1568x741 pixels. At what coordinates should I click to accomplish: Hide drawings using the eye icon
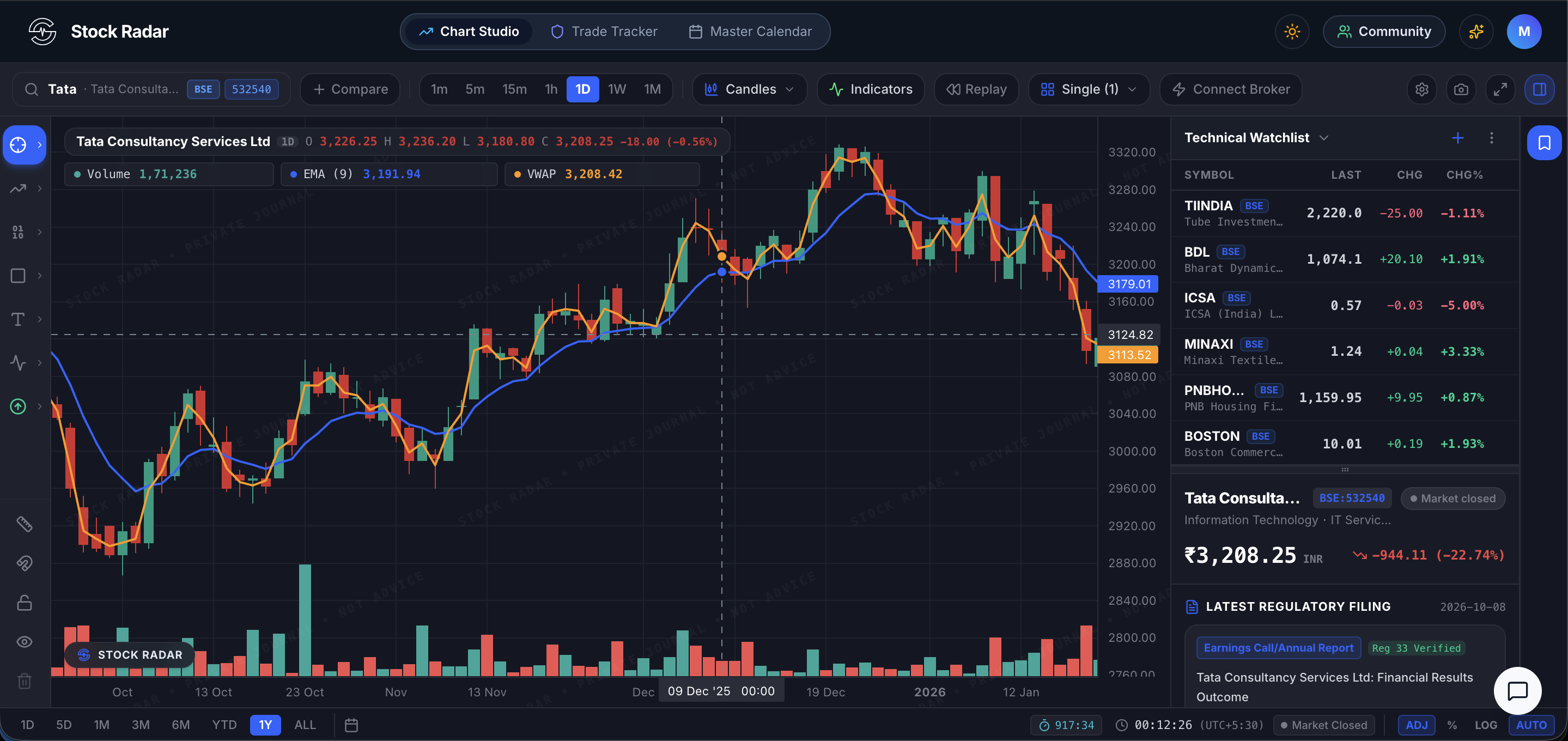click(x=25, y=642)
